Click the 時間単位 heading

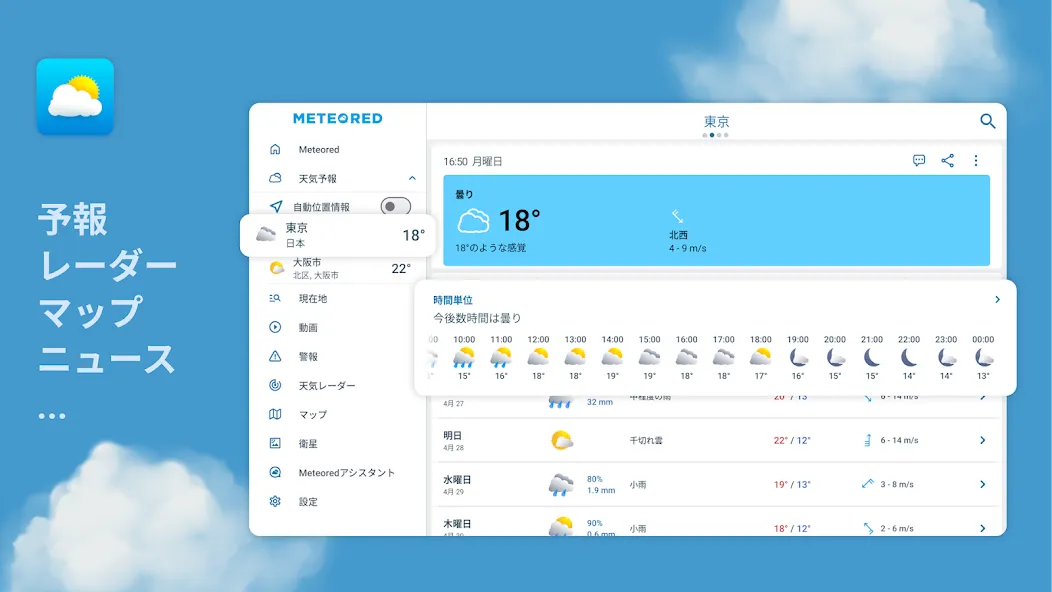pos(453,300)
